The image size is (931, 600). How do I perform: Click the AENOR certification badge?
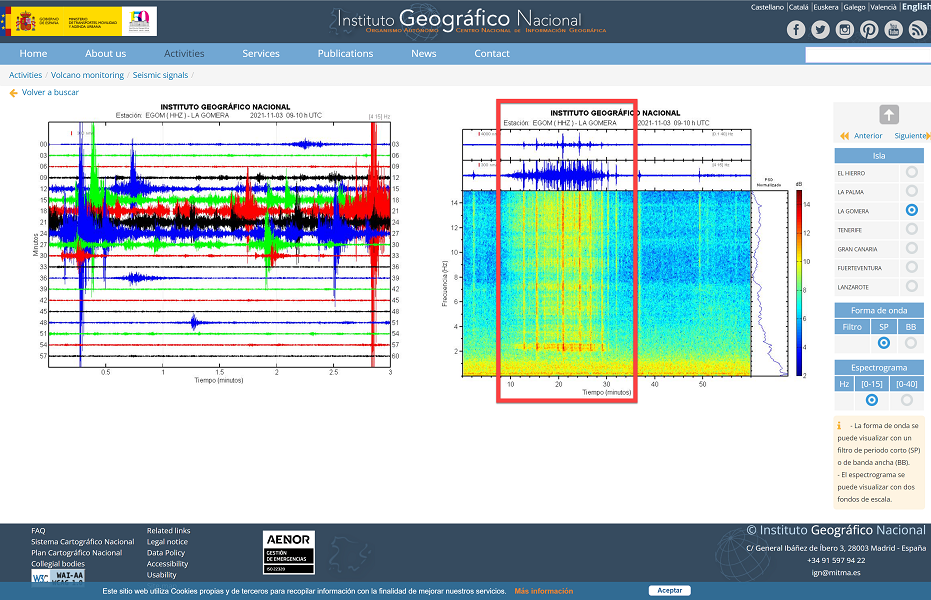[x=289, y=553]
